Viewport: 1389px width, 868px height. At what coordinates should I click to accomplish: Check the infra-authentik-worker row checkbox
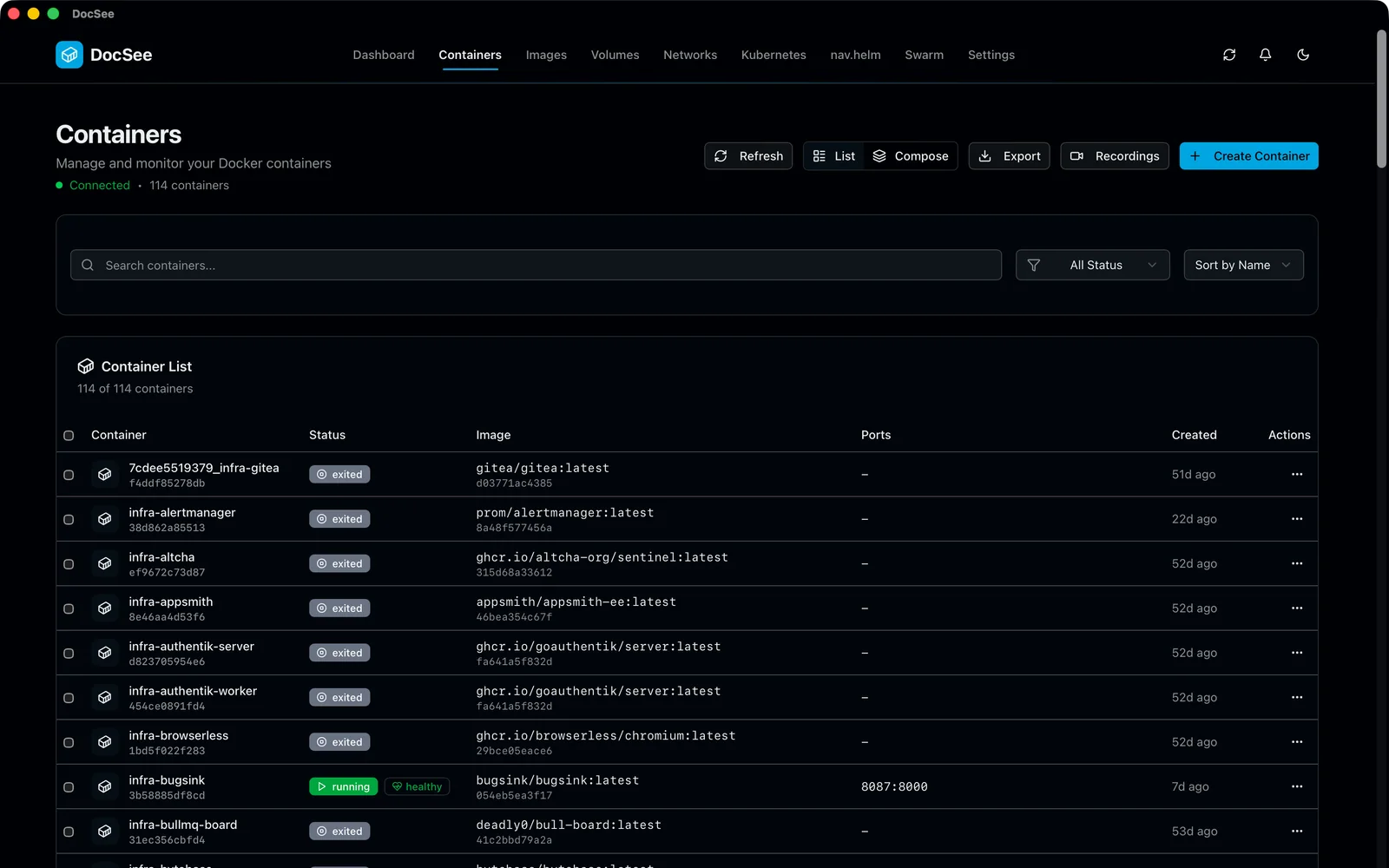coord(69,698)
